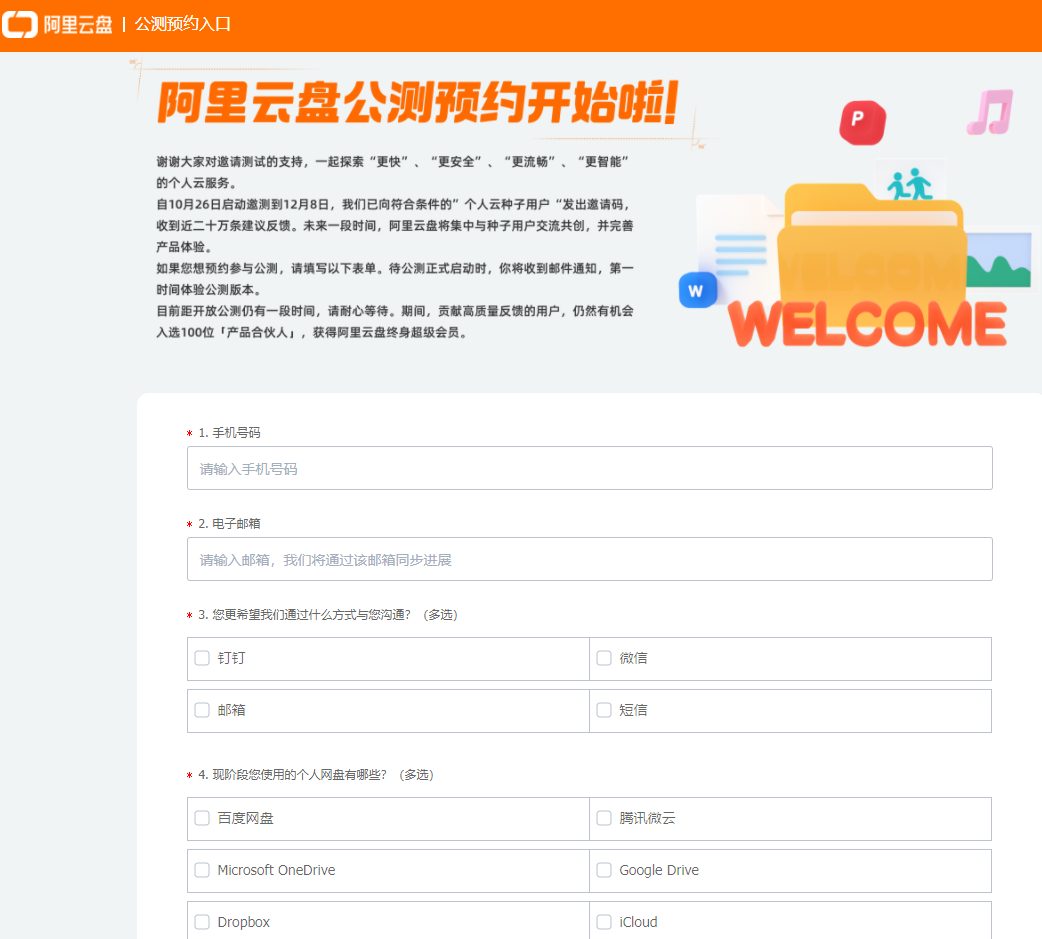Click the blue W document badge icon
The image size is (1042, 939).
point(698,290)
